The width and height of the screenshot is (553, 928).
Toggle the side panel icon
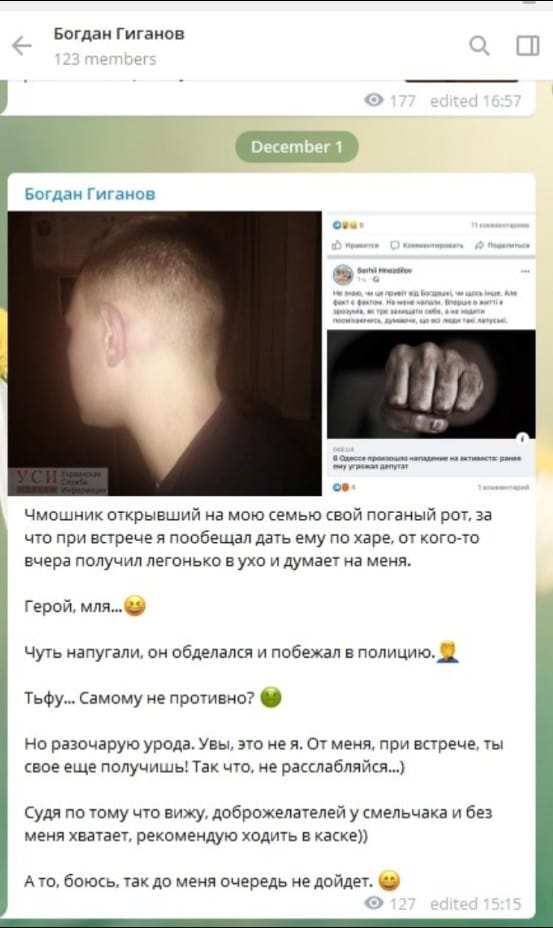tap(528, 46)
